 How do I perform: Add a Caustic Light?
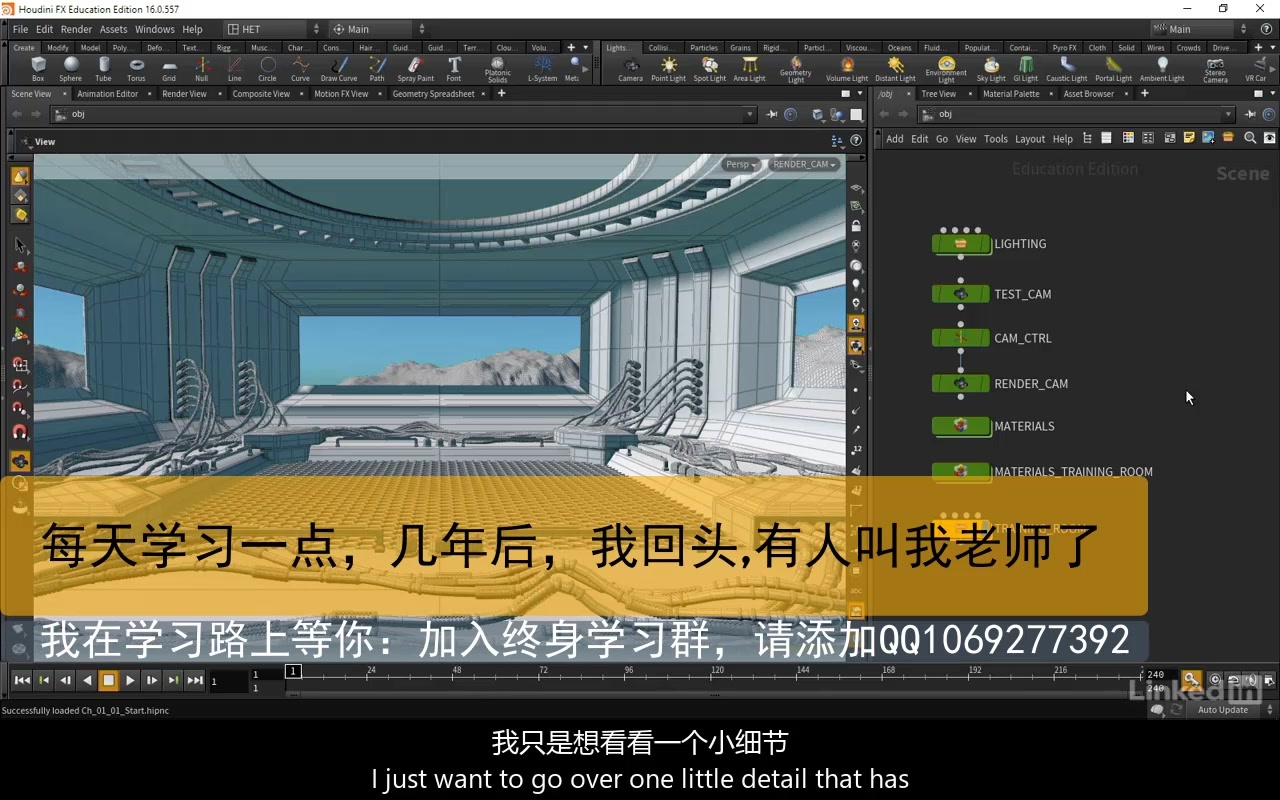tap(1067, 69)
